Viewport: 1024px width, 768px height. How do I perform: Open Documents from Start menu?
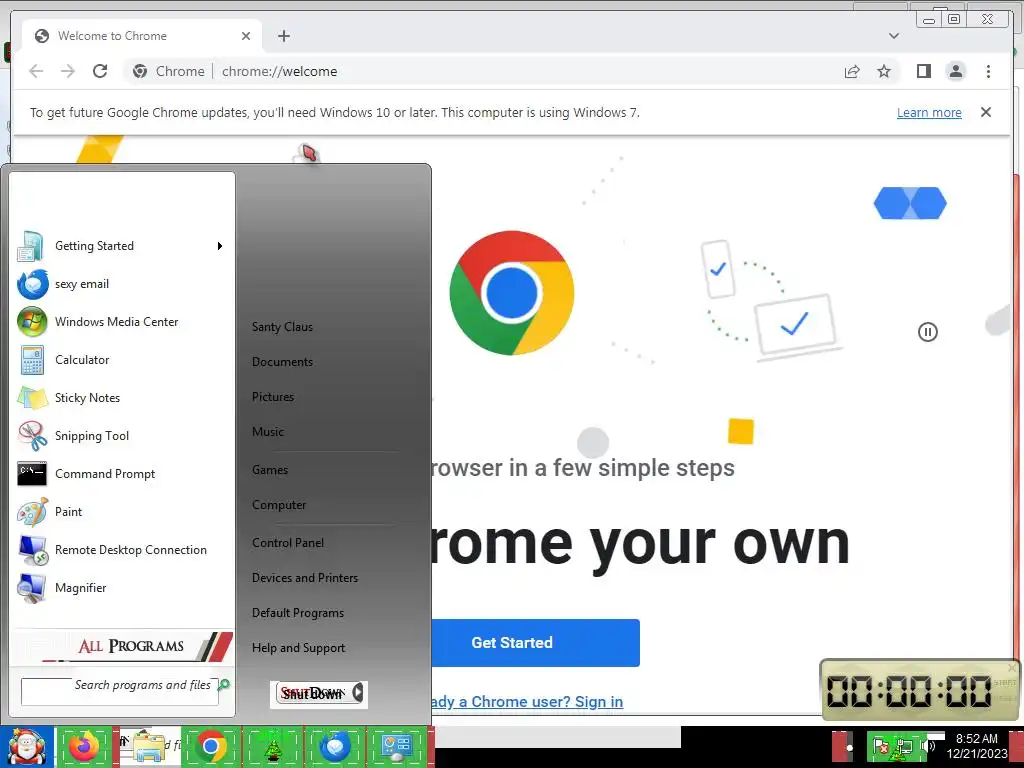click(282, 362)
